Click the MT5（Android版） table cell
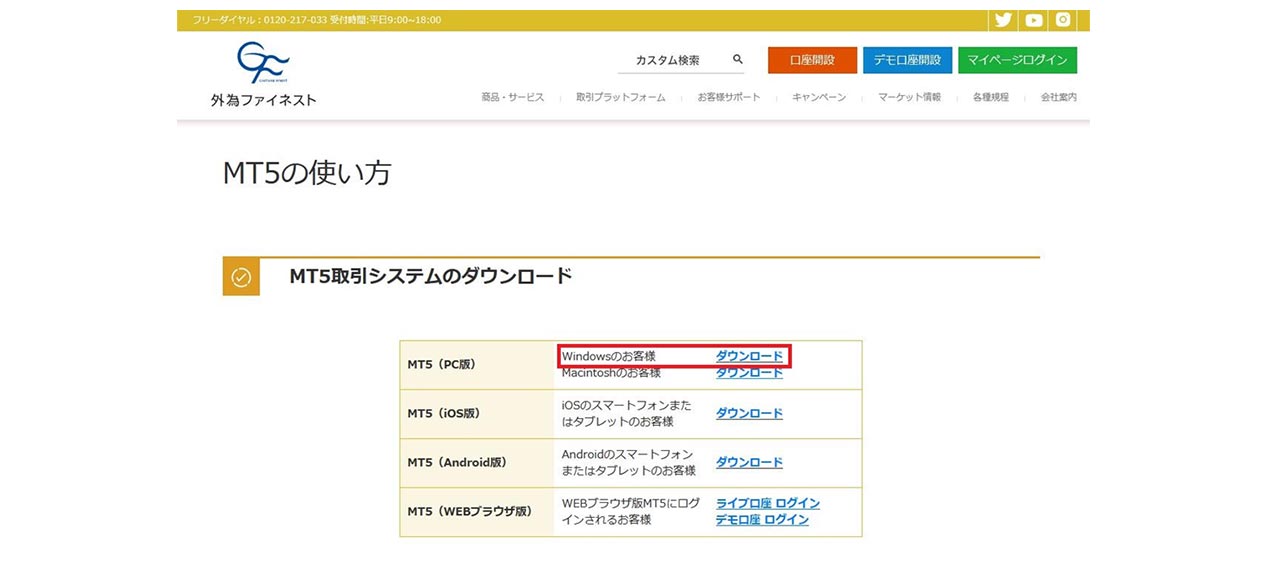The width and height of the screenshot is (1266, 576). point(477,462)
